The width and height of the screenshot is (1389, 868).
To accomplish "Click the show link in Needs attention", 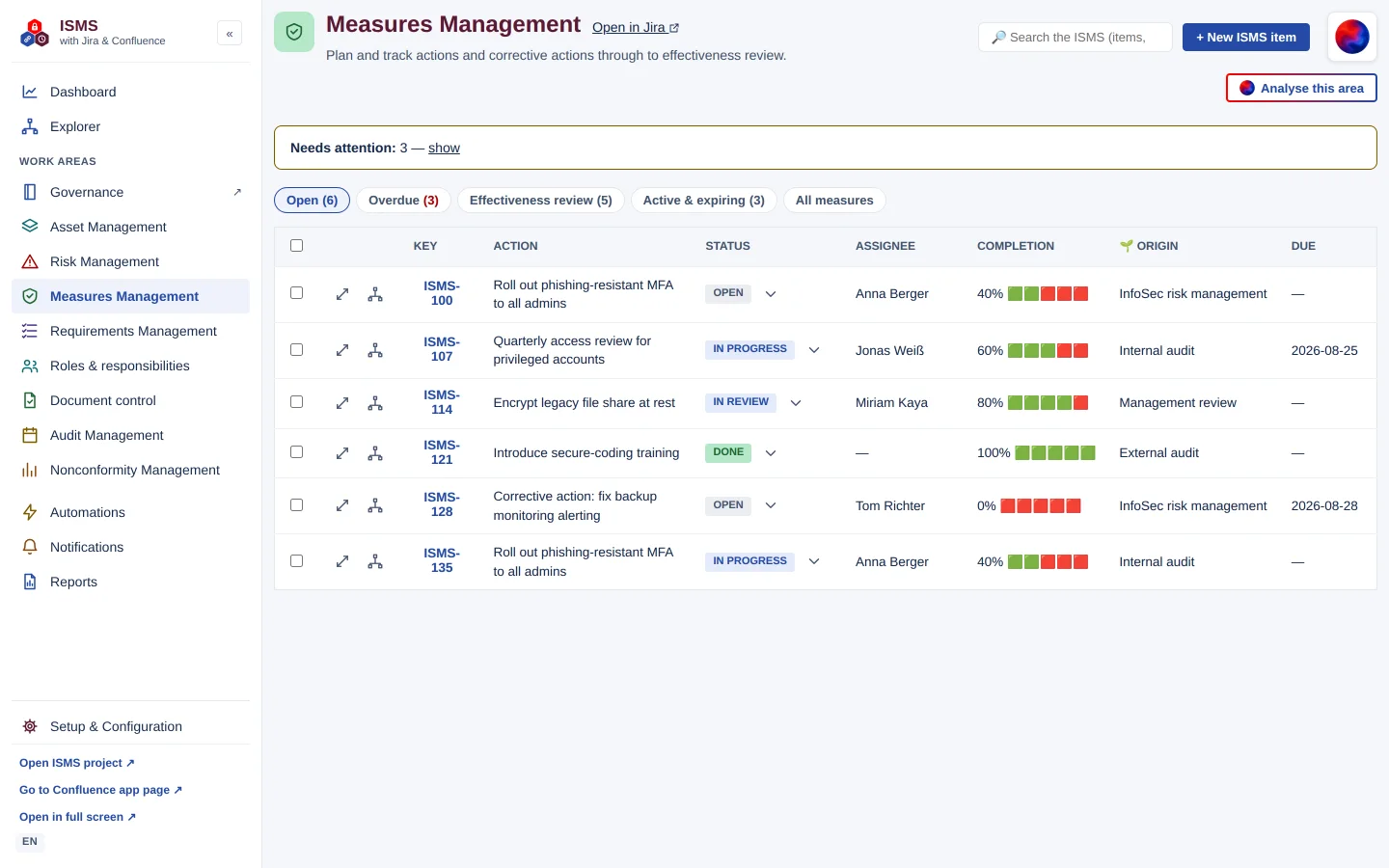I will click(444, 148).
